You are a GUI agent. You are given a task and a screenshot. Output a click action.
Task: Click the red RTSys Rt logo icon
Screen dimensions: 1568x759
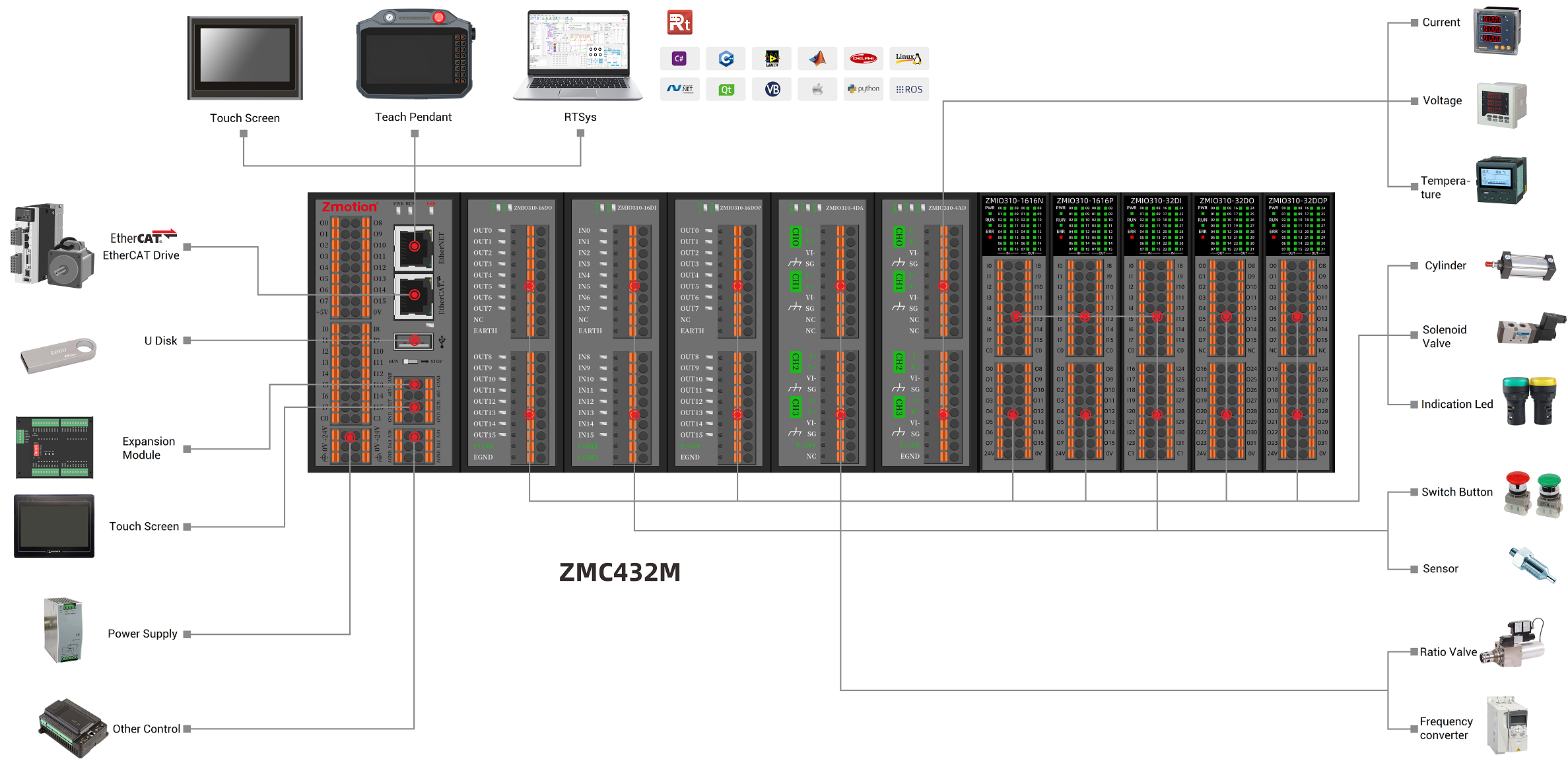pos(679,23)
